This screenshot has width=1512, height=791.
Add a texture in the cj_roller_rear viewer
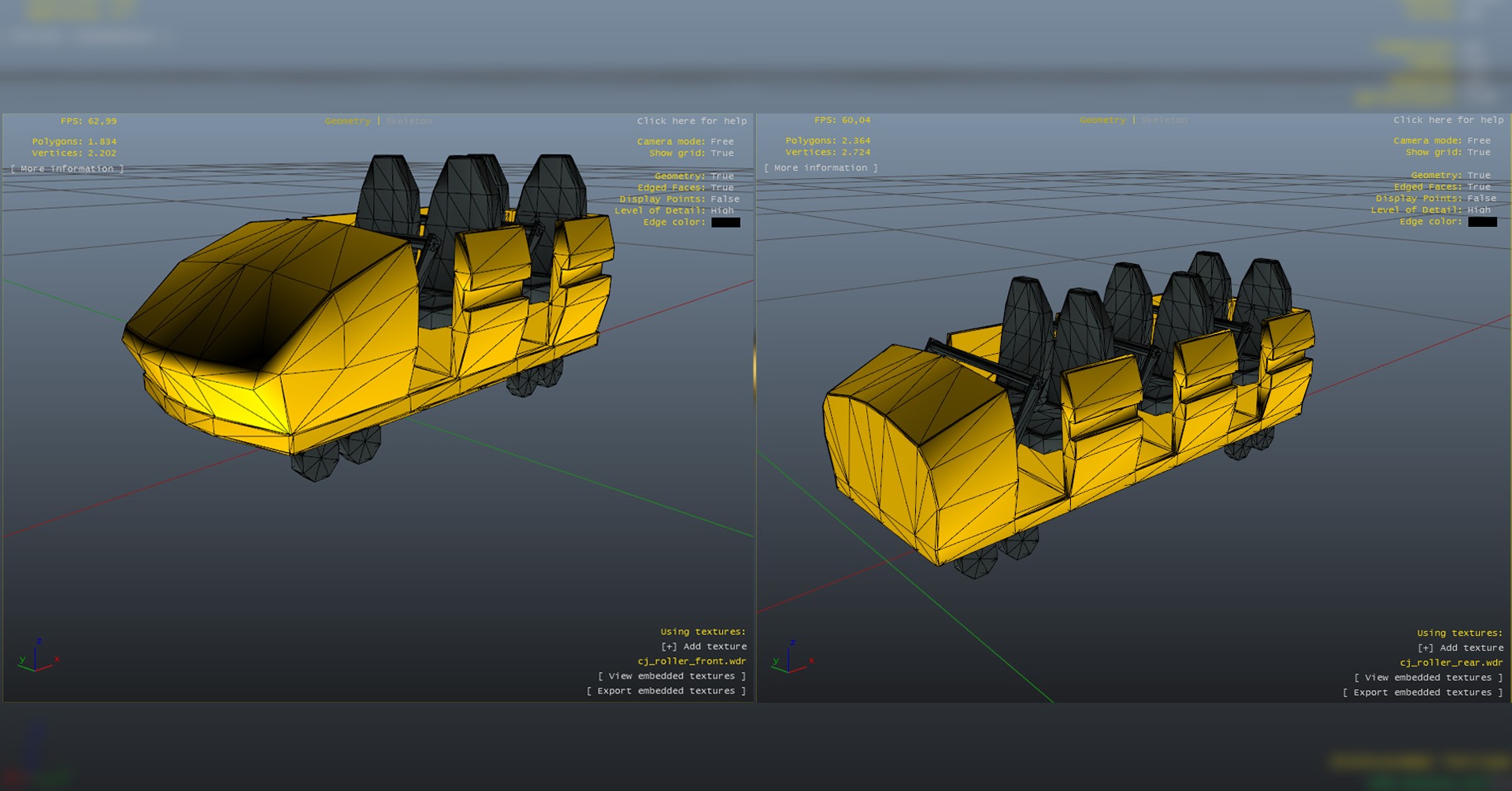tap(1460, 648)
